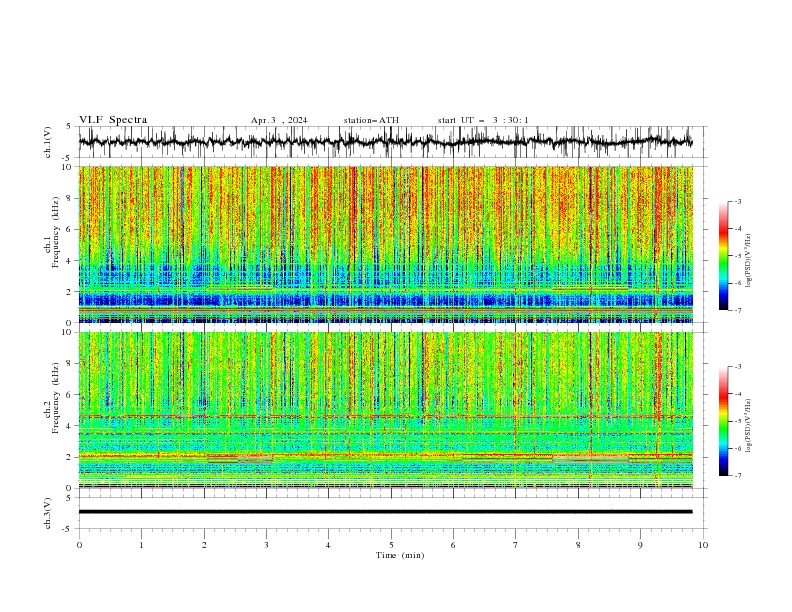Viewport: 792px width, 612px height.
Task: Select the date text "Apr. 3 , 2024"
Action: (x=279, y=120)
